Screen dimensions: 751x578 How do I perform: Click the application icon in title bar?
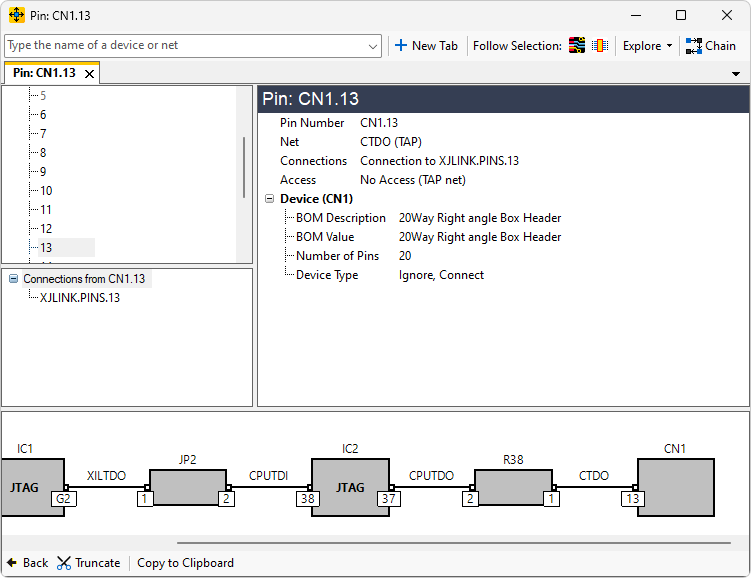tap(17, 15)
